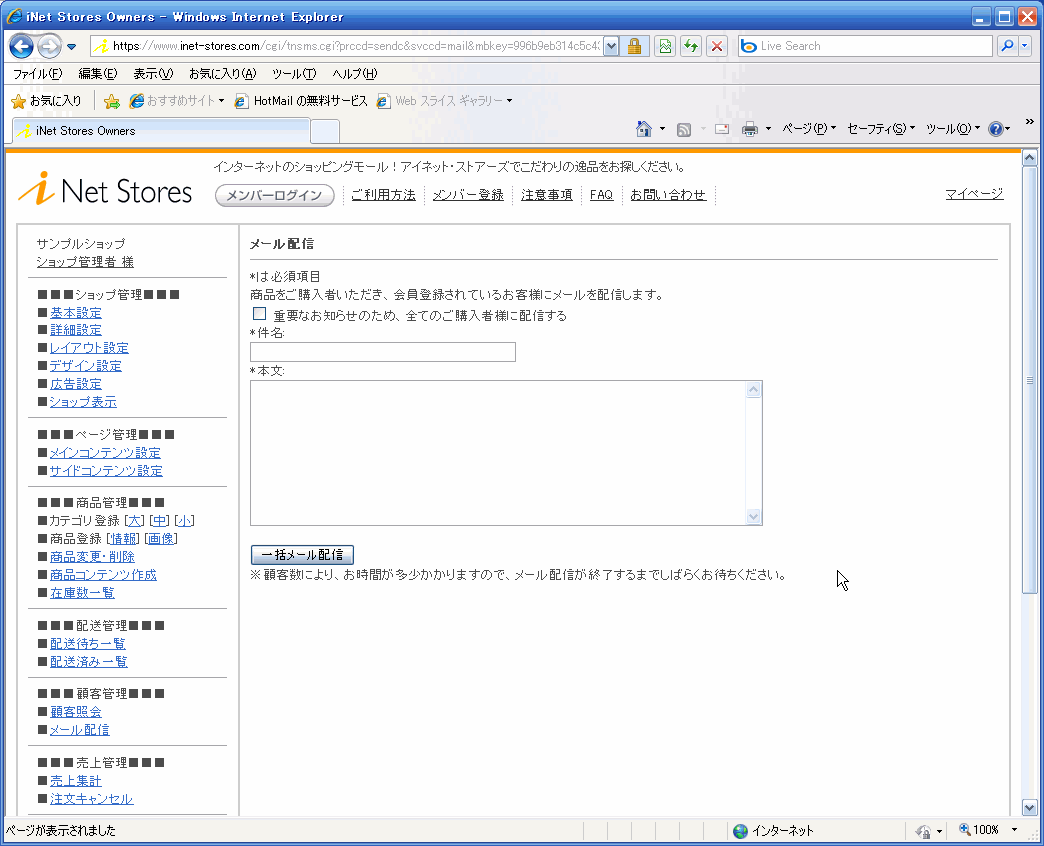Viewport: 1044px width, 846px height.
Task: Click the 一括メール配信 button
Action: 302,555
